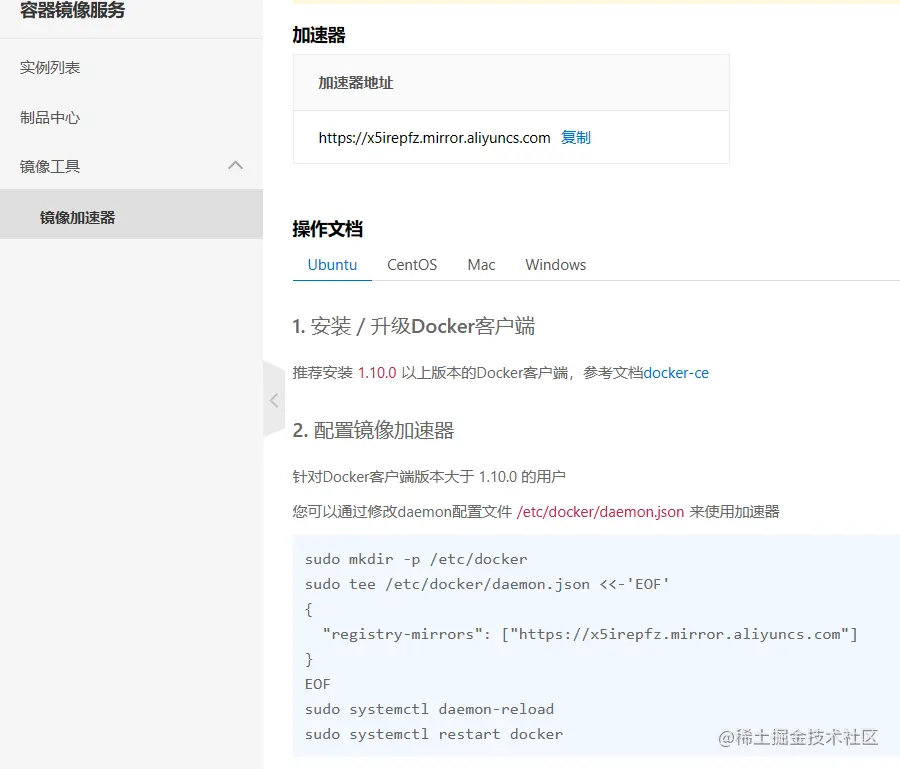
Task: Collapse the 镜像工具 menu chevron
Action: point(235,166)
